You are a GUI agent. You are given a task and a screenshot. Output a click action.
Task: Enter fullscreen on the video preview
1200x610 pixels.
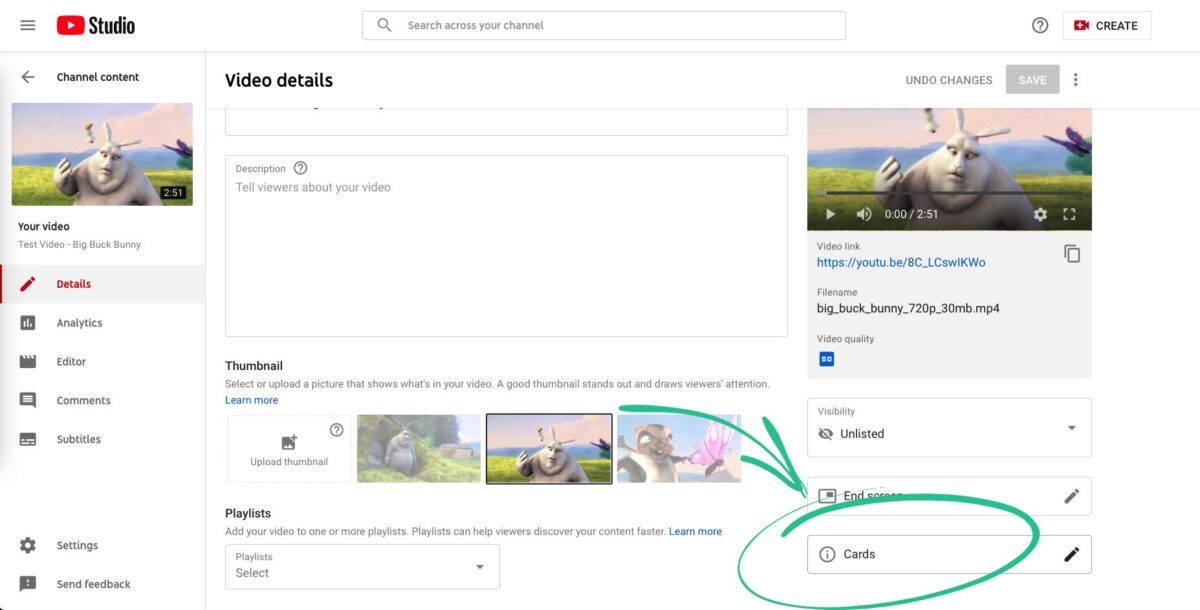[x=1069, y=214]
